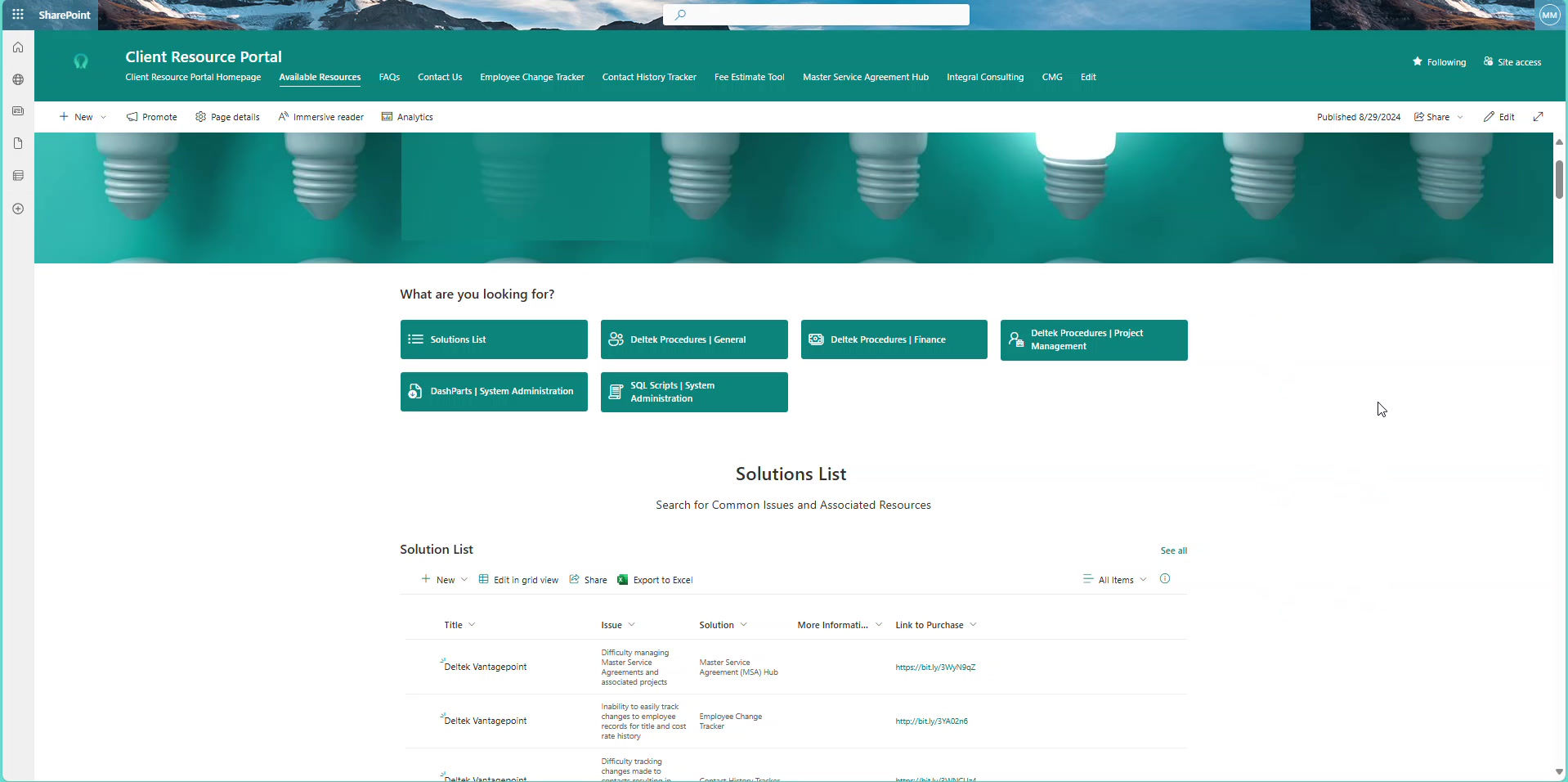The image size is (1568, 782).
Task: Click the create plus icon in left rail
Action: point(18,209)
